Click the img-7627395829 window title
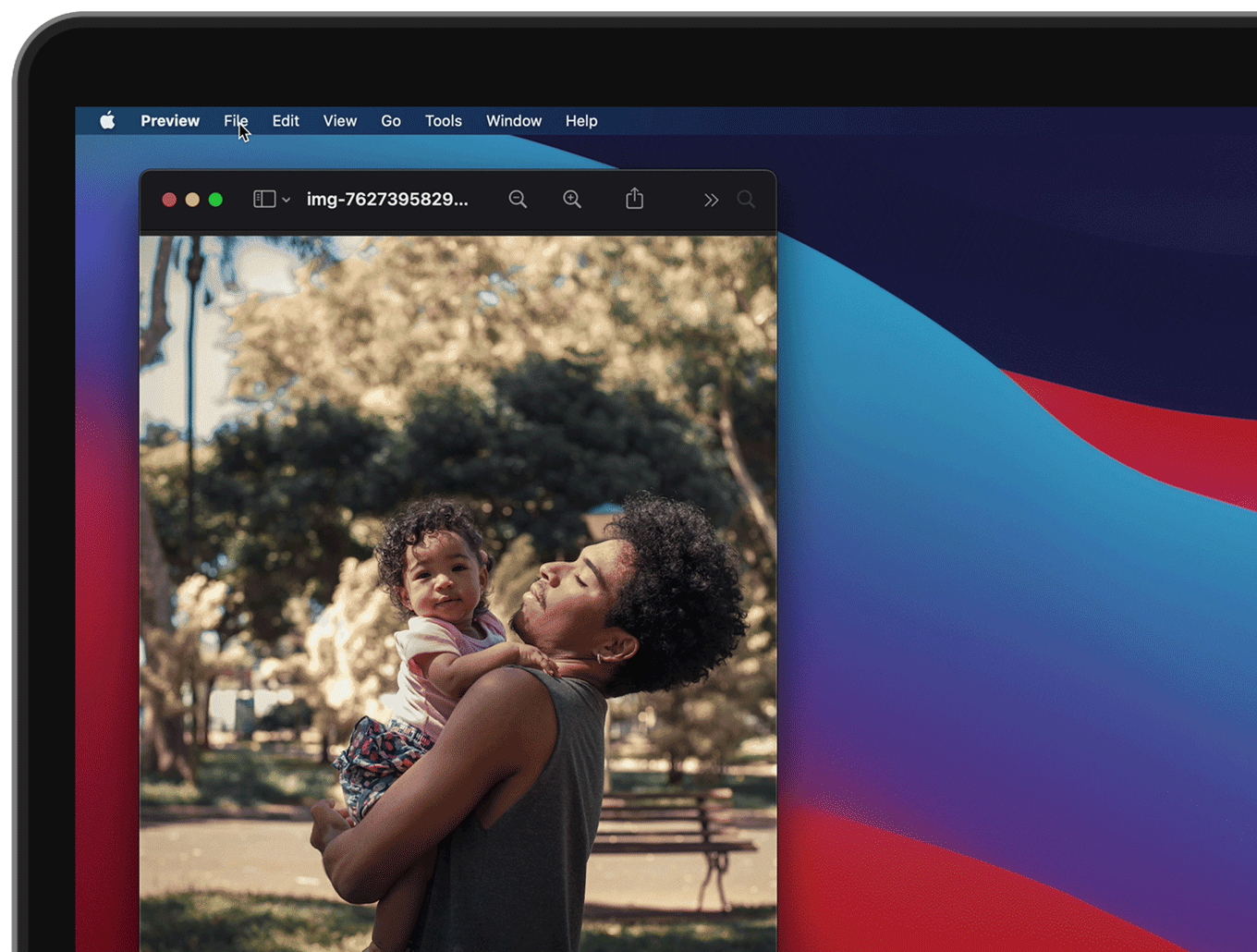The height and width of the screenshot is (952, 1257). 387,199
